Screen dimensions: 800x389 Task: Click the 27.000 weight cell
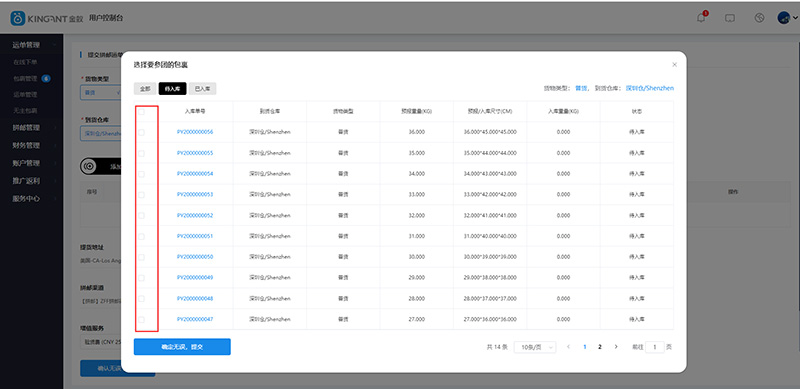point(417,320)
